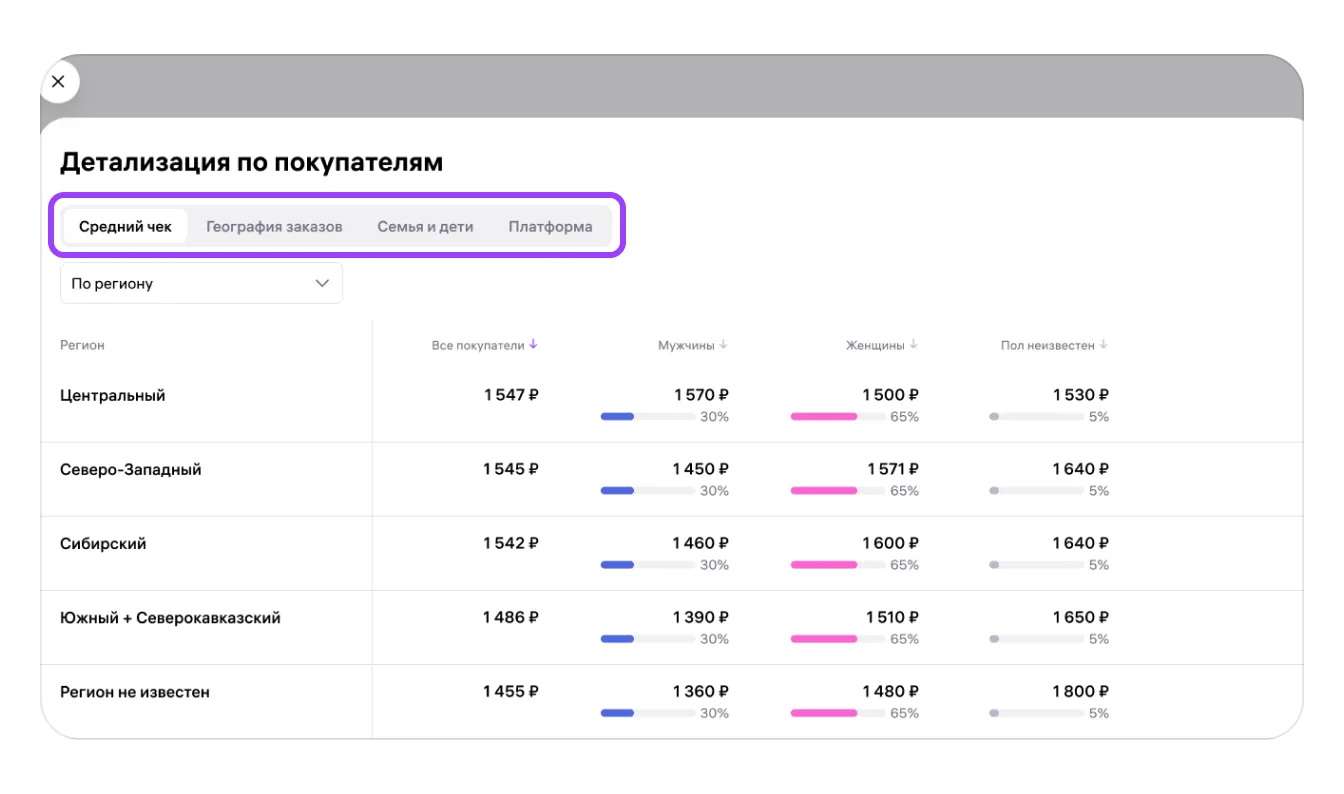Expand the По региону dropdown
Screen dimensions: 1344x794
[200, 284]
